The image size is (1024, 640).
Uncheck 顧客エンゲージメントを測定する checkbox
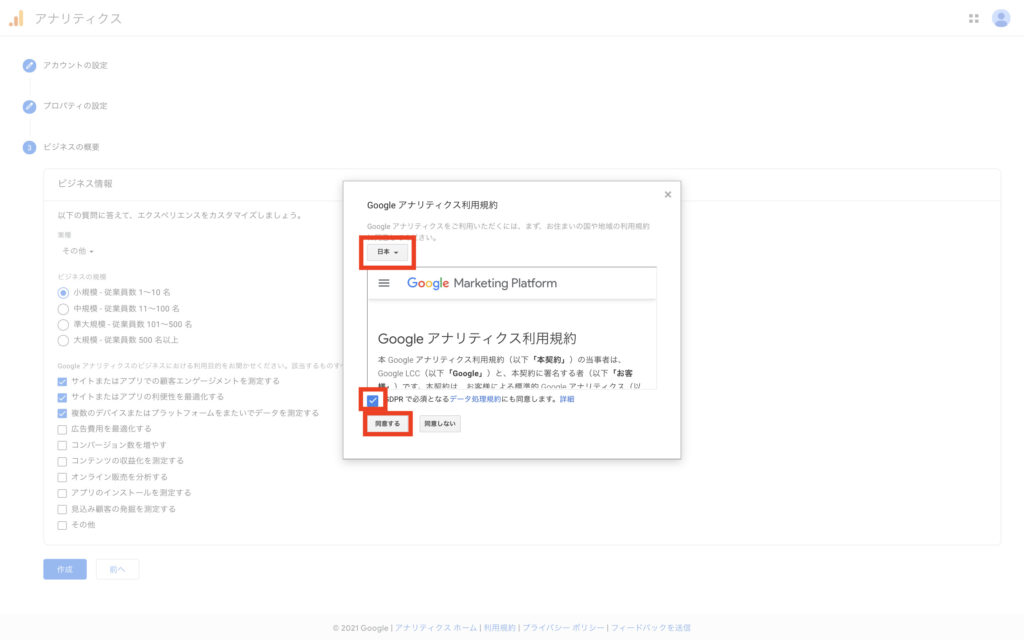click(x=62, y=381)
